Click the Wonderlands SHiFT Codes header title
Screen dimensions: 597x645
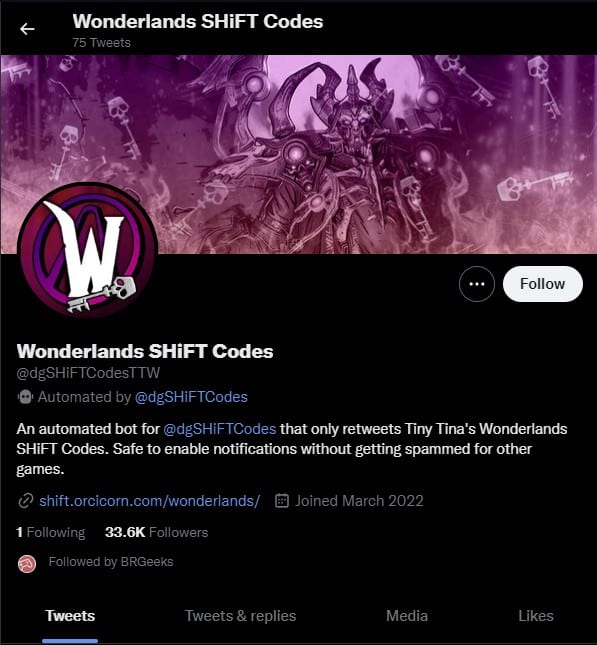198,21
